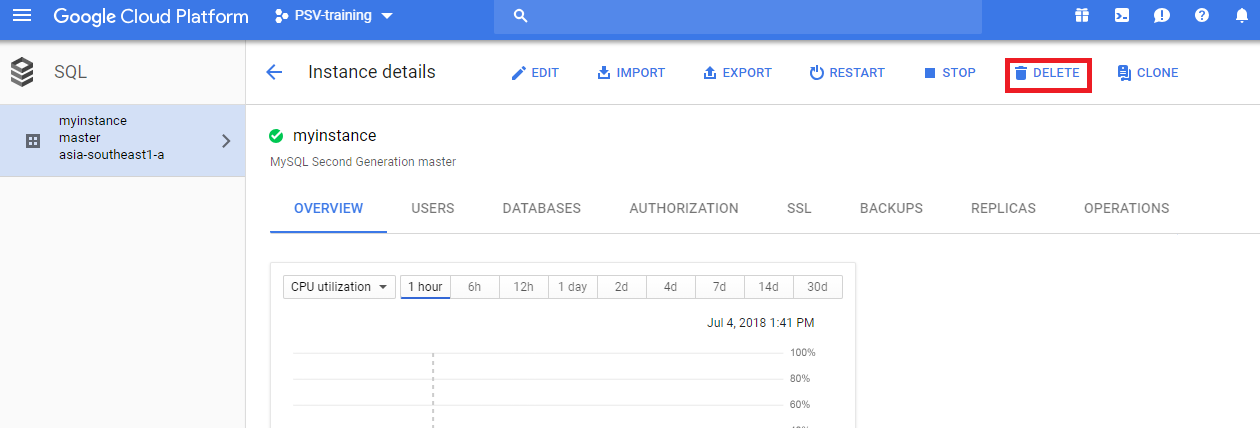The height and width of the screenshot is (428, 1260).
Task: Select the 1 day time range
Action: tap(573, 287)
